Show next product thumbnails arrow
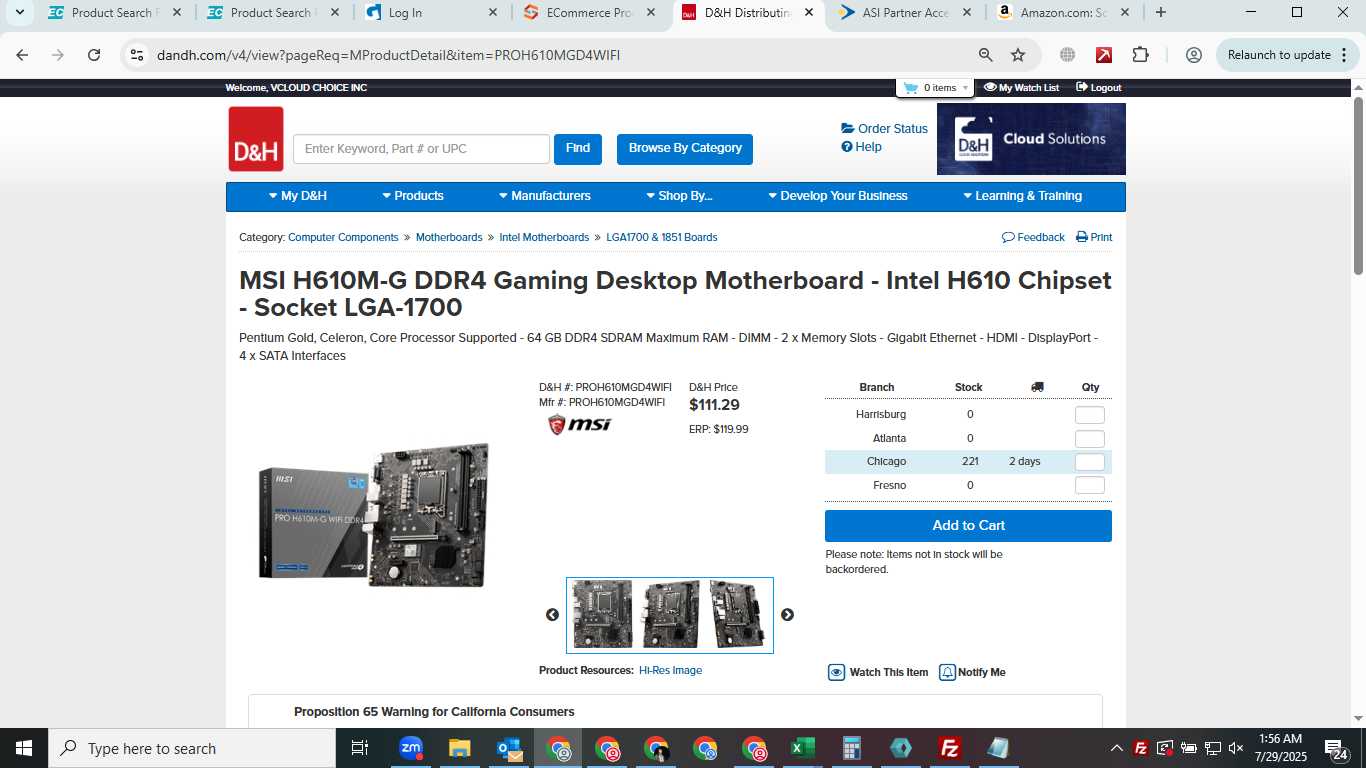Viewport: 1366px width, 768px height. tap(787, 615)
